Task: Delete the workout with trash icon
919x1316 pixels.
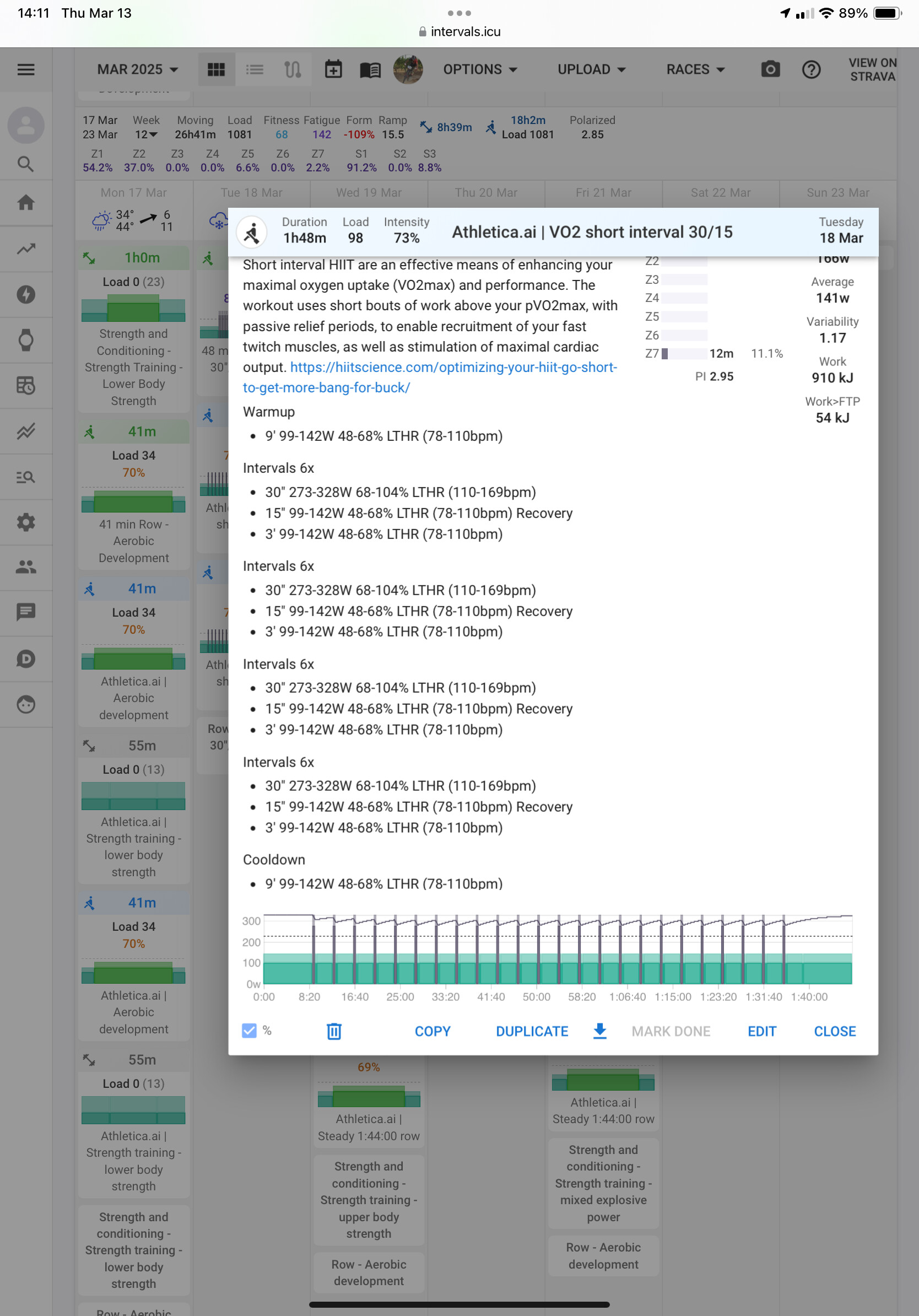Action: pos(334,1031)
